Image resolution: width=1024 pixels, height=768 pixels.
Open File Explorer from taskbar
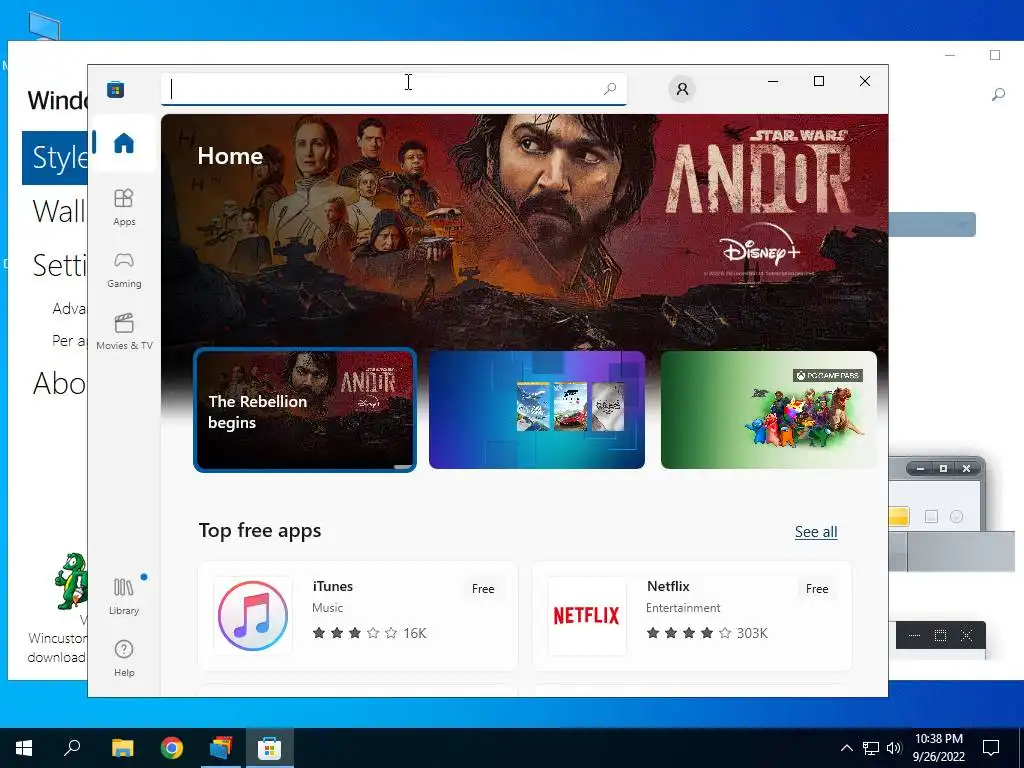click(x=122, y=748)
